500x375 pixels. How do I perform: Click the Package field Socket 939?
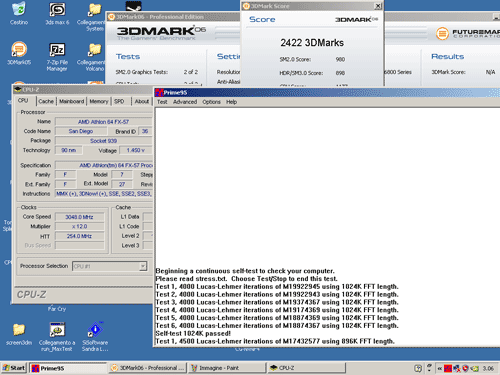[103, 141]
